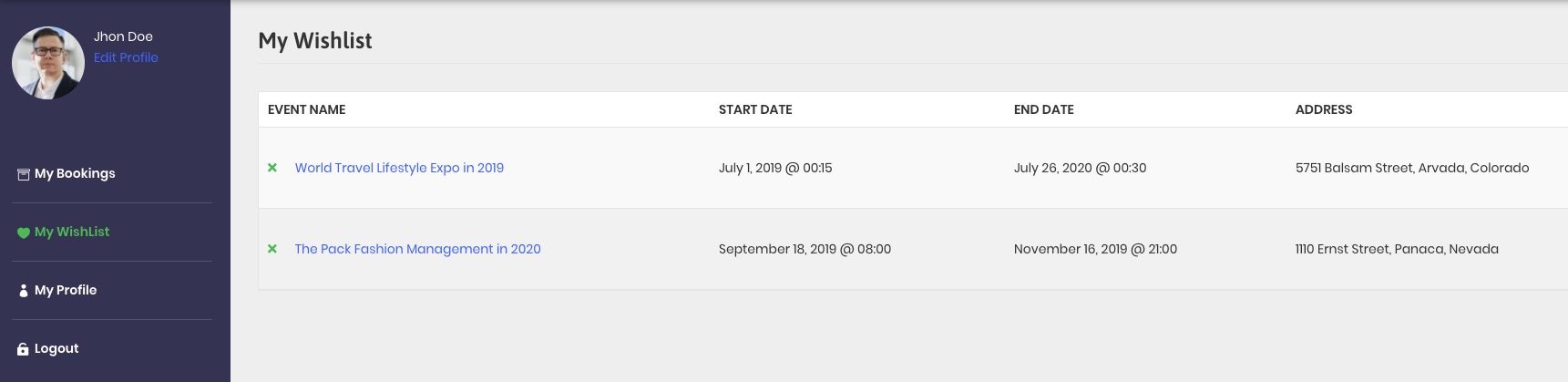Log out using the Logout link
The image size is (1568, 382).
56,348
